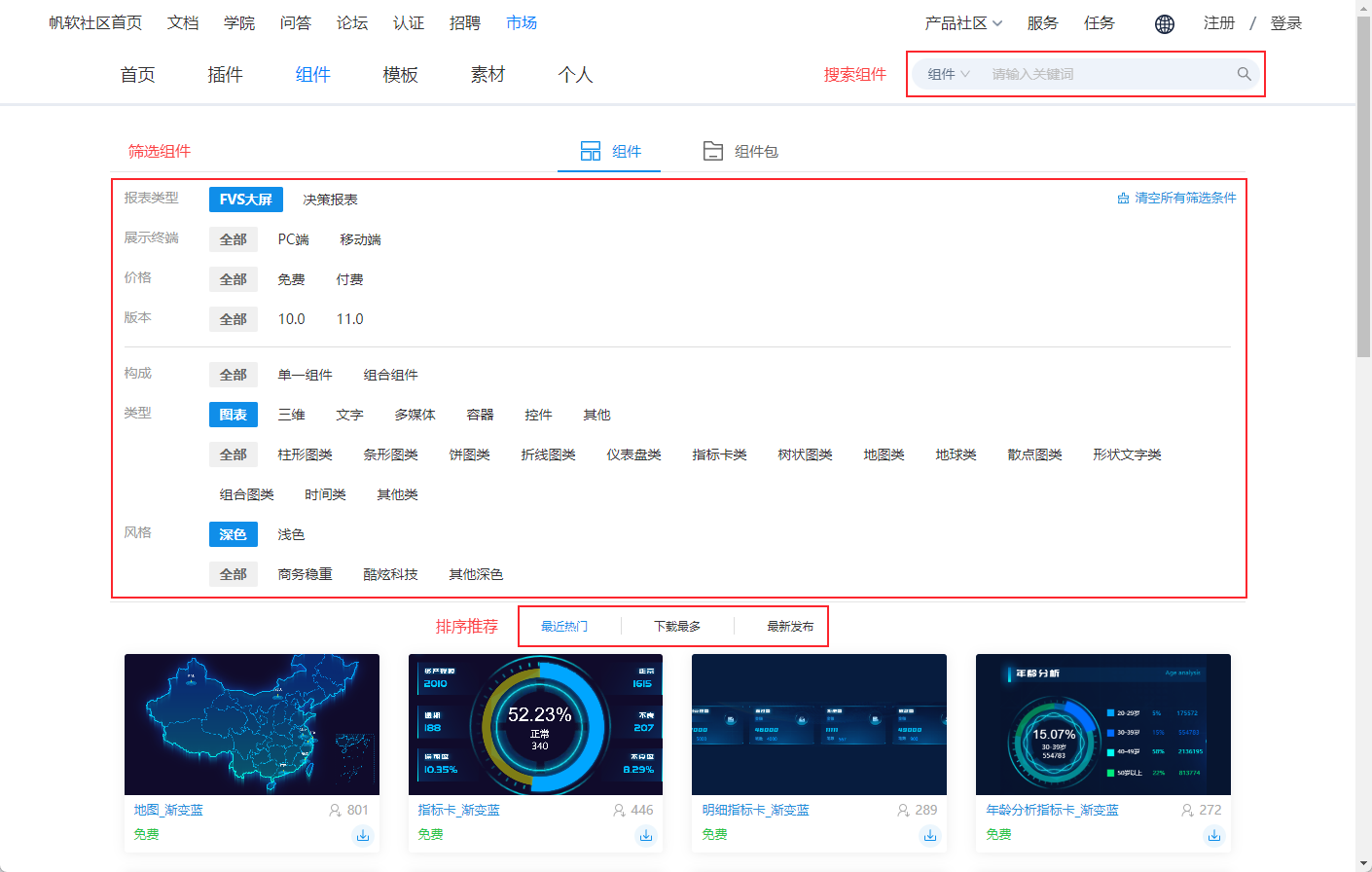This screenshot has height=872, width=1372.
Task: Click the 登录 link
Action: tap(1285, 23)
